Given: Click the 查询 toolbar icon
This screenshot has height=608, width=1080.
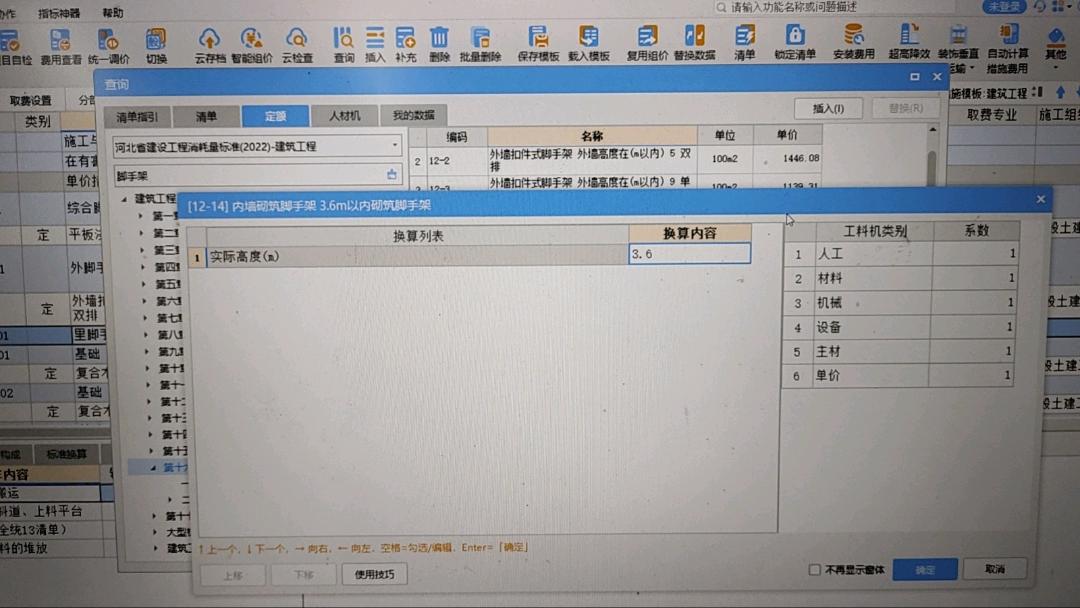Looking at the screenshot, I should (x=344, y=45).
